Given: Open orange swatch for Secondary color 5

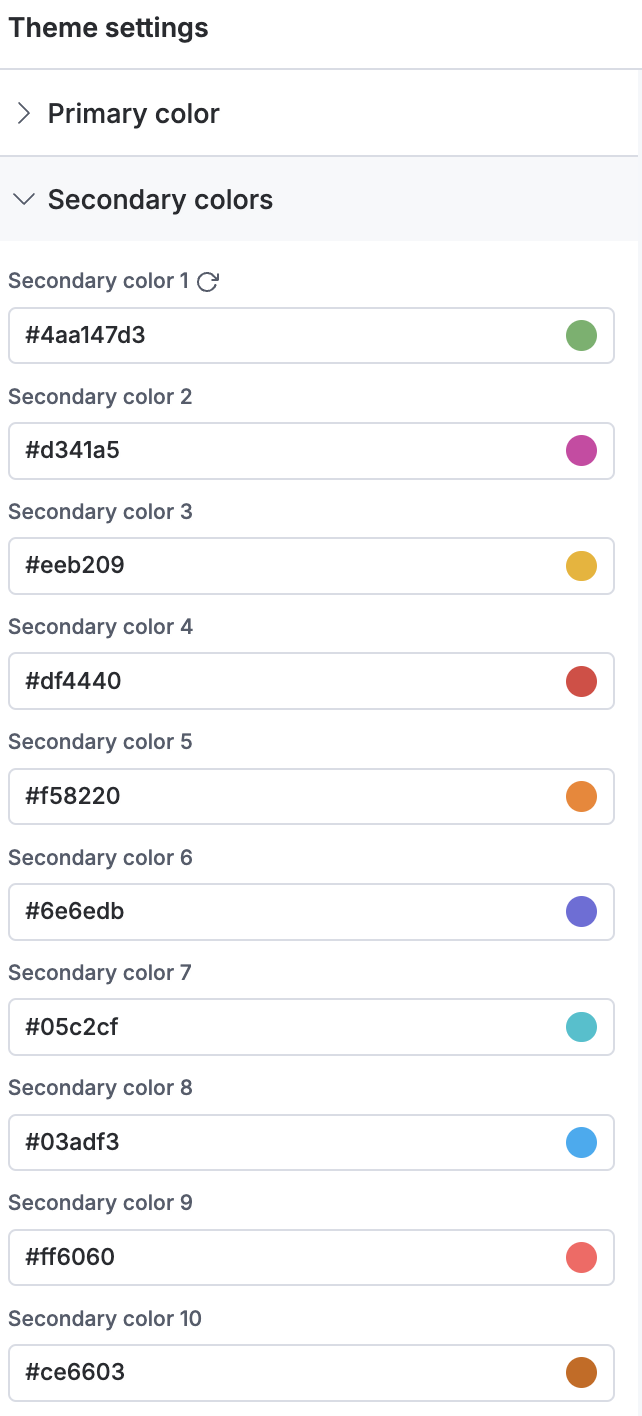Looking at the screenshot, I should (581, 796).
